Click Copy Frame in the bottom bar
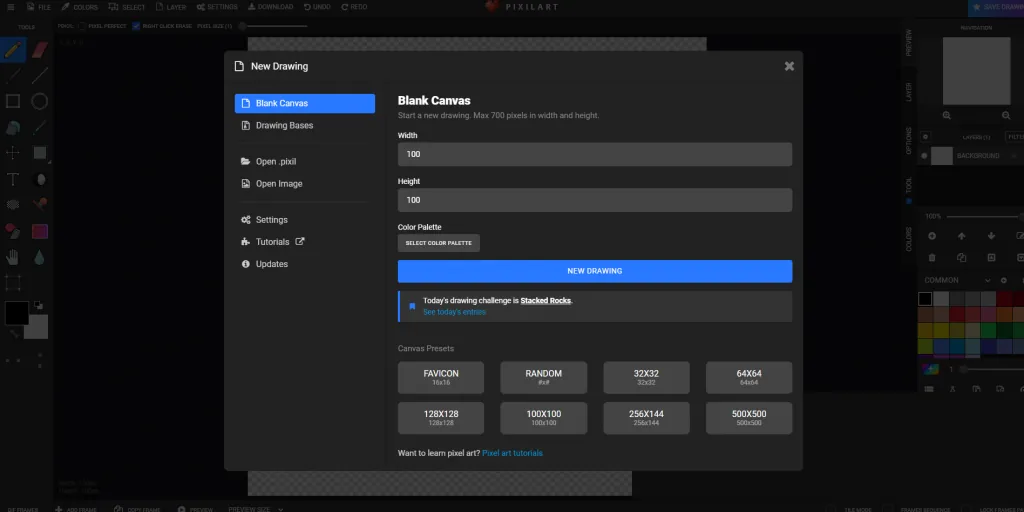1024x512 pixels. 136,509
